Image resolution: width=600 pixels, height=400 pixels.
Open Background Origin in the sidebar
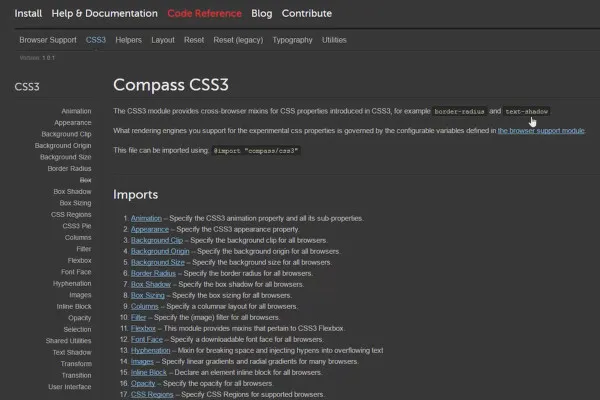tap(63, 145)
